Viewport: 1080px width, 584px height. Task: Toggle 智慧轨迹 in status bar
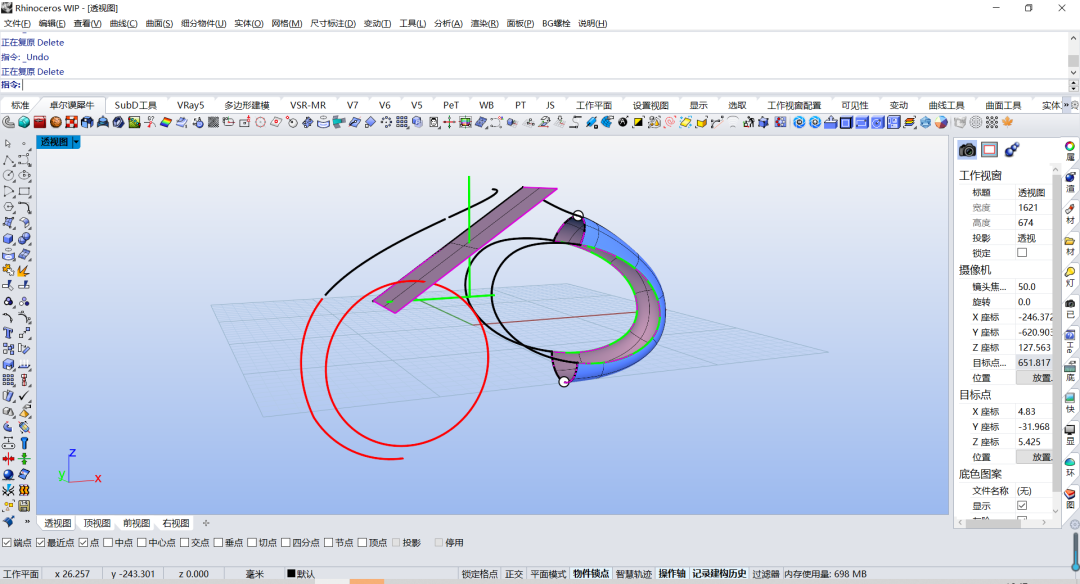(x=634, y=574)
